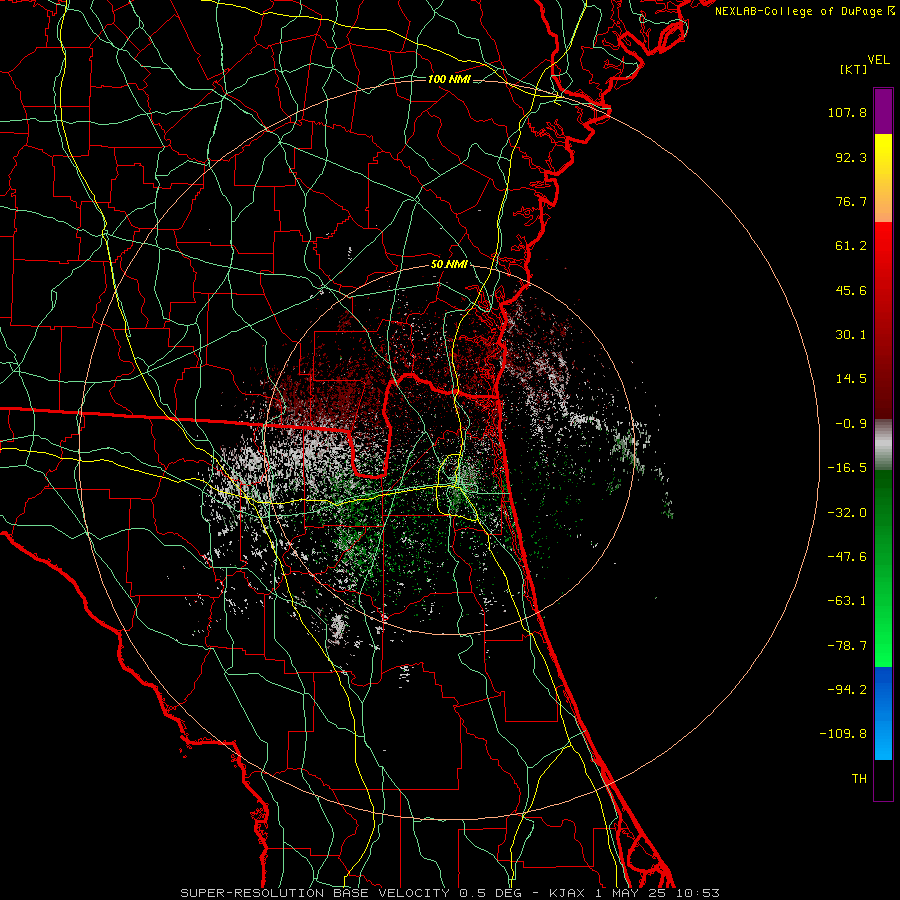Image resolution: width=900 pixels, height=900 pixels.
Task: Select the 30.1 velocity scale value
Action: point(851,335)
